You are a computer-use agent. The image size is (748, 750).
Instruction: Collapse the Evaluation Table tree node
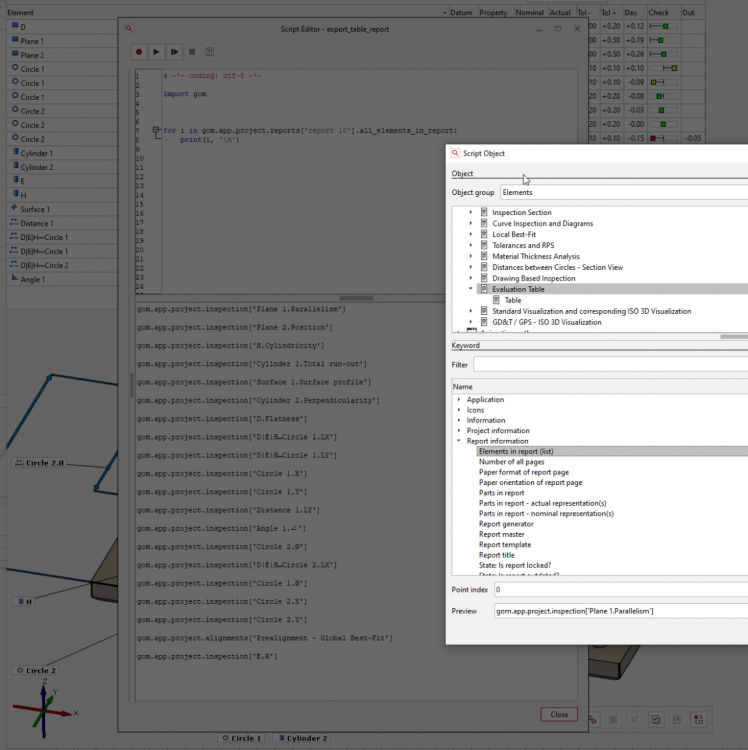[x=471, y=289]
